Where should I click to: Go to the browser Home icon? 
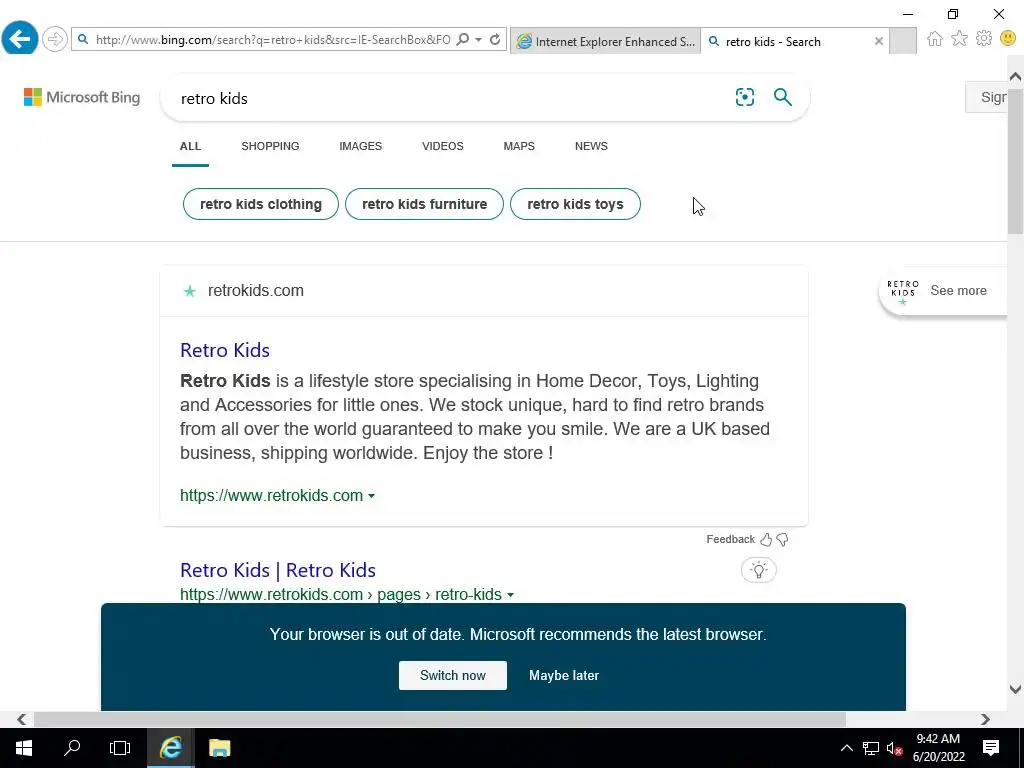click(935, 39)
